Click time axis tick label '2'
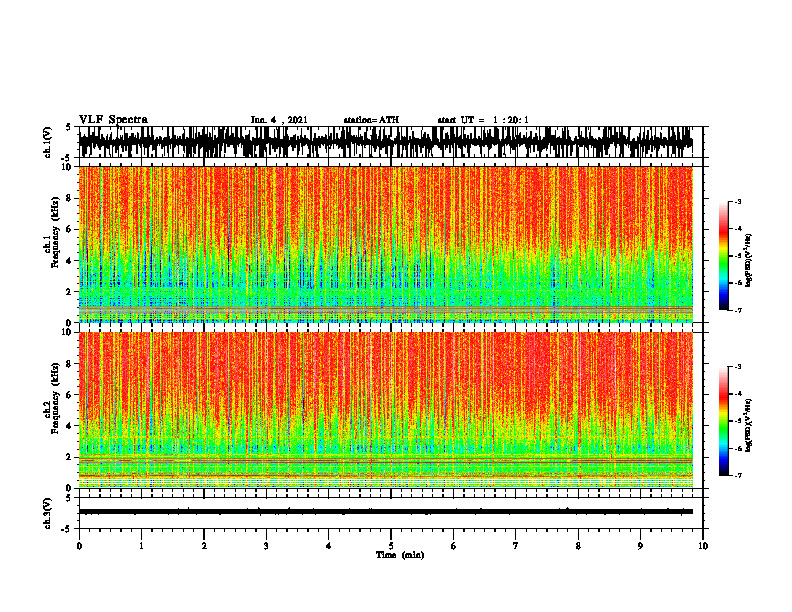The height and width of the screenshot is (612, 792). click(204, 546)
